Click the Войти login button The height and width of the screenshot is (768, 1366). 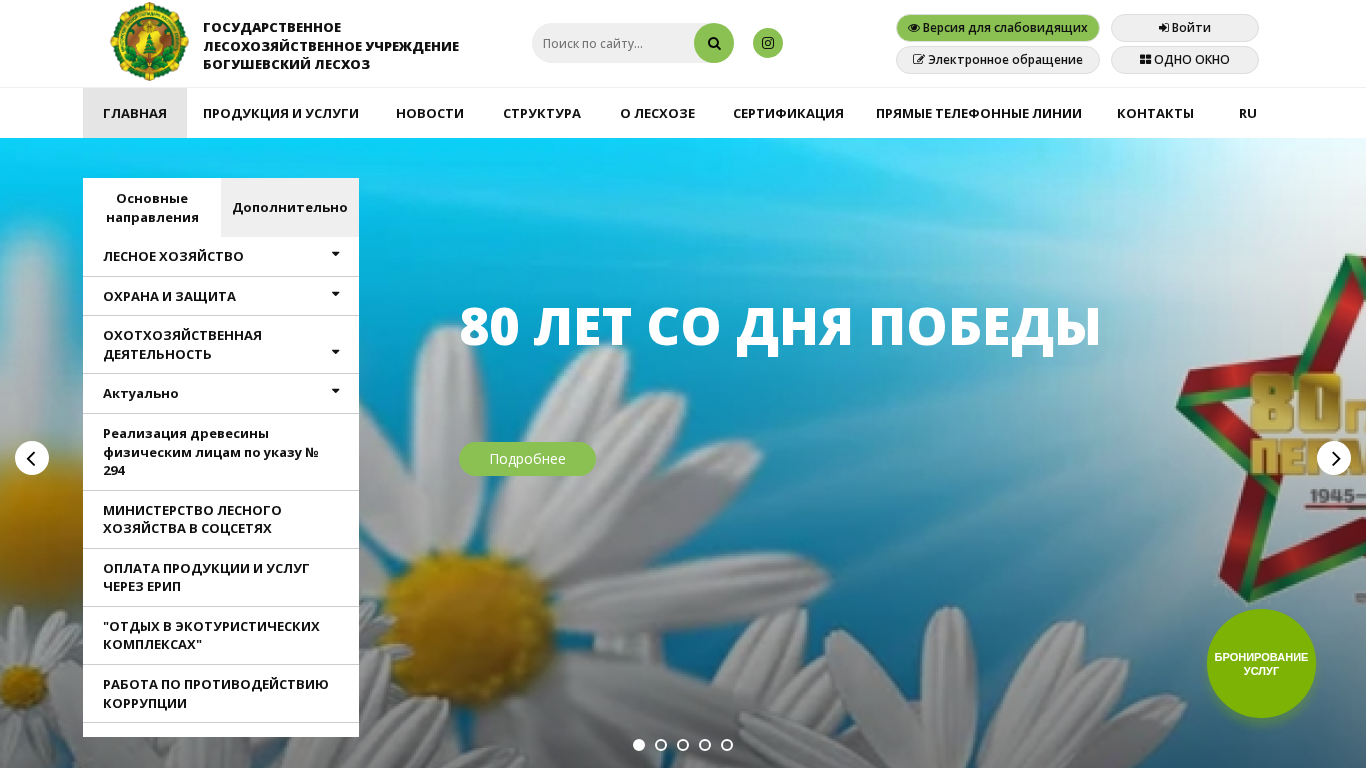point(1185,28)
